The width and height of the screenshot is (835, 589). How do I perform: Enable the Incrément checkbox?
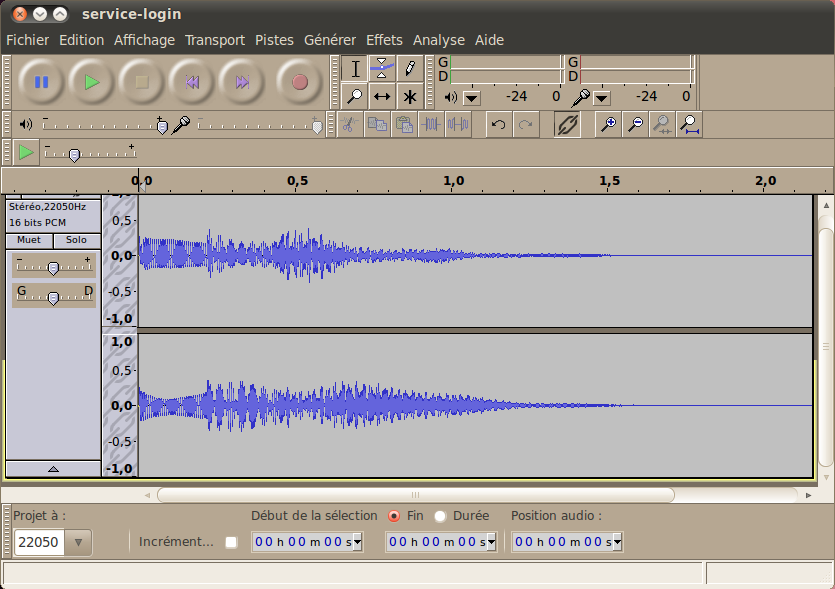232,542
